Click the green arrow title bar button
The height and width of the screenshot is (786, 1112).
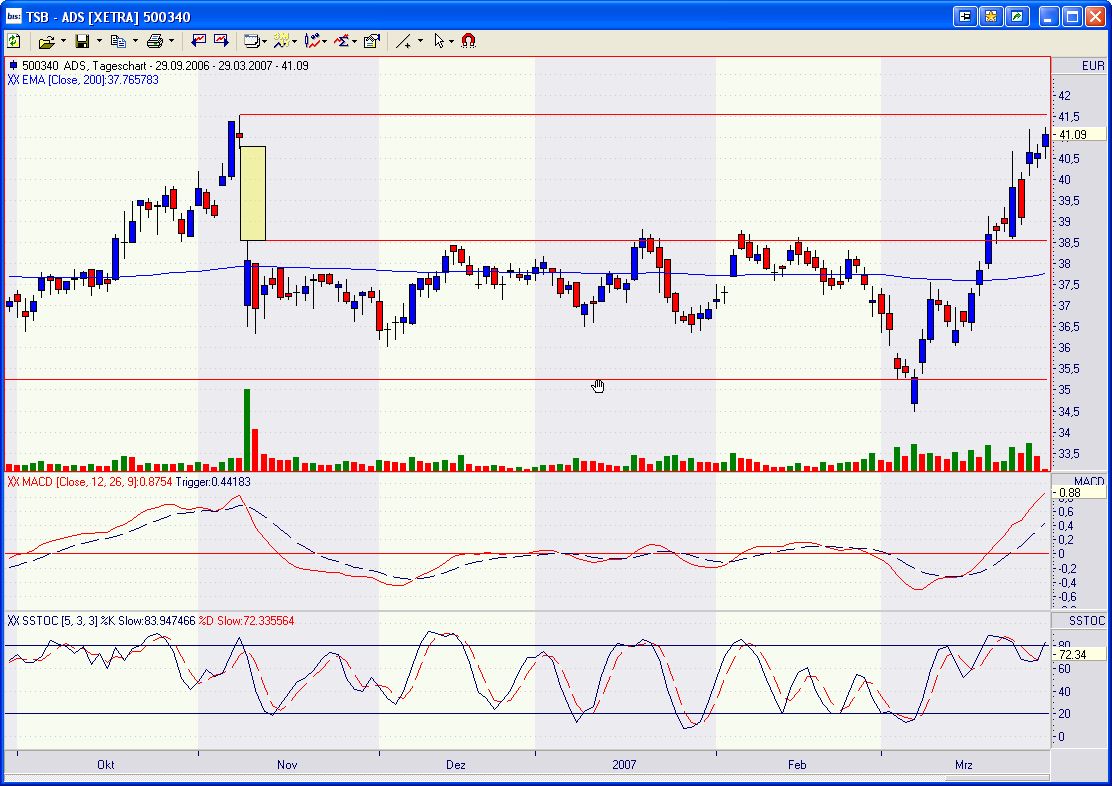click(x=1016, y=16)
